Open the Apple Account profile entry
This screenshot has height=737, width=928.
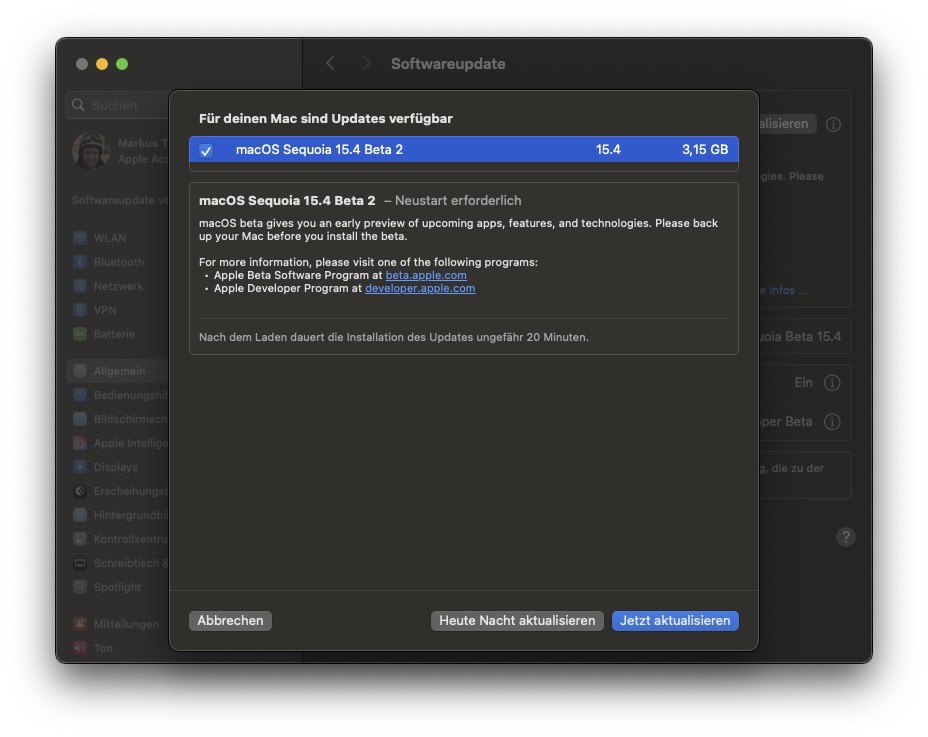pyautogui.click(x=120, y=151)
